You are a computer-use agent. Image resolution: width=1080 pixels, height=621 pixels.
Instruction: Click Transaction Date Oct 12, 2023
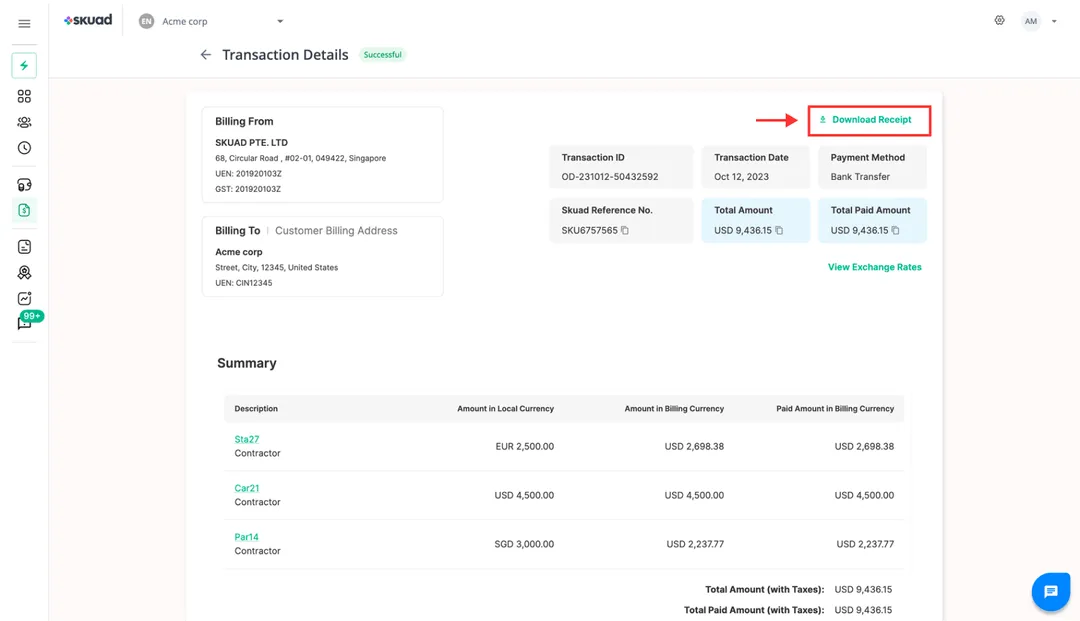pos(741,177)
